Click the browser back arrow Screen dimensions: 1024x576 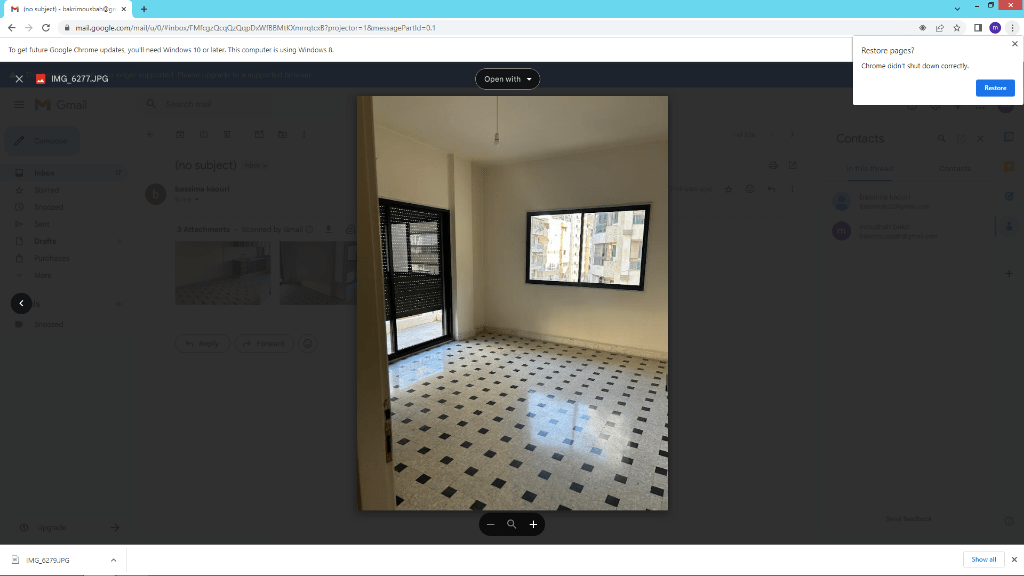click(x=11, y=28)
